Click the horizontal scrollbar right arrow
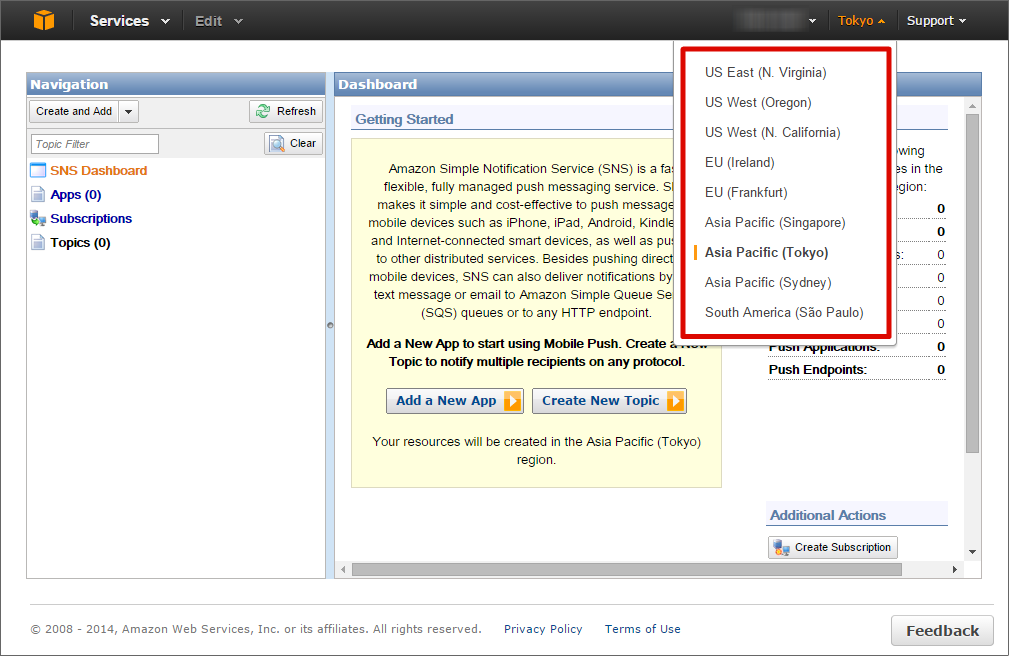Image resolution: width=1009 pixels, height=656 pixels. (x=954, y=569)
